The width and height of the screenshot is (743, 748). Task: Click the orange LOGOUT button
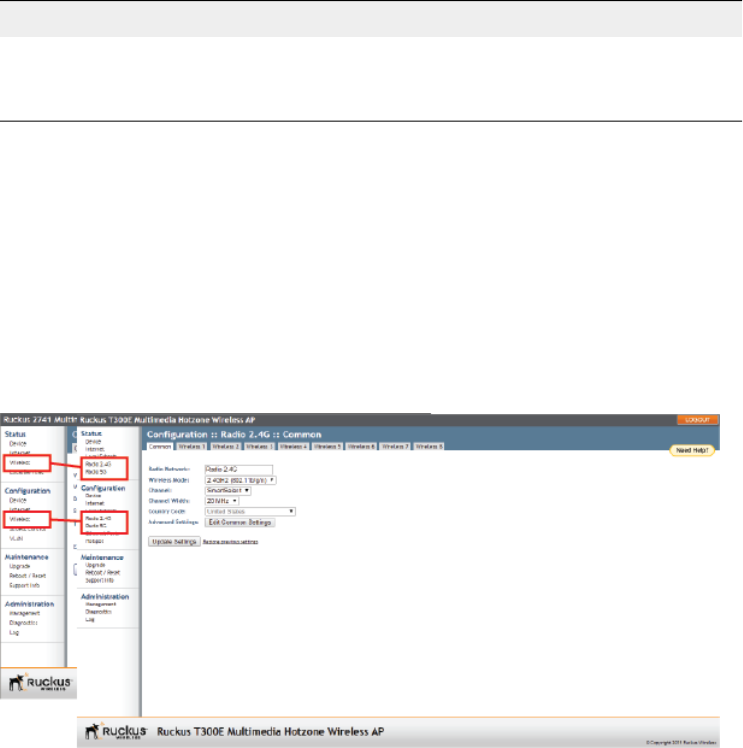coord(697,420)
